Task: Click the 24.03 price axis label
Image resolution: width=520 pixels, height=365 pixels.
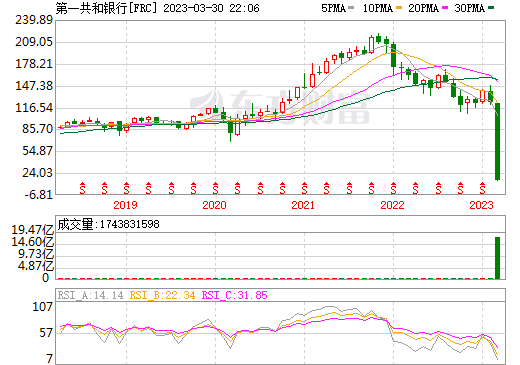Action: coord(38,173)
